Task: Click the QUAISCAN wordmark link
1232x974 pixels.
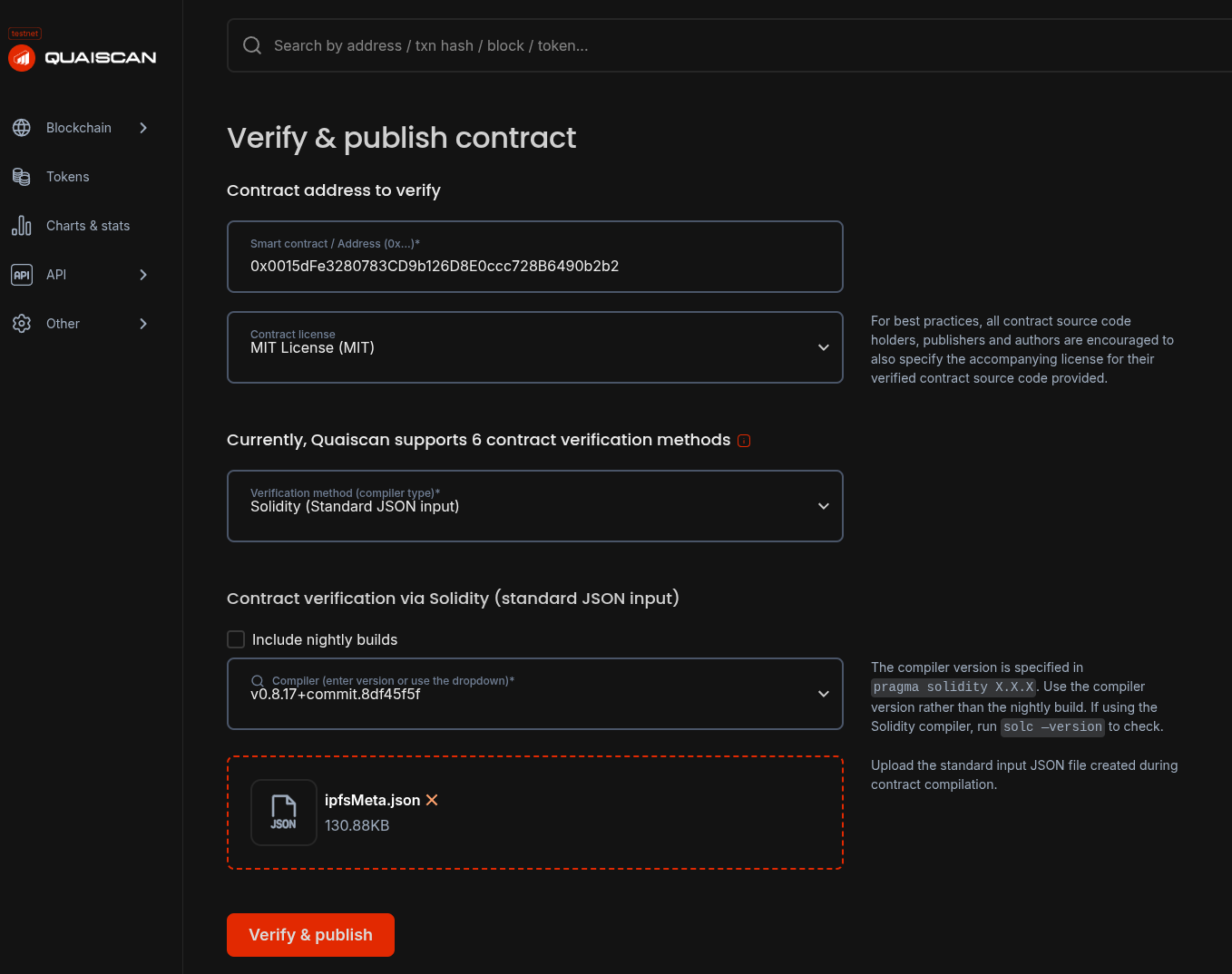Action: (101, 58)
